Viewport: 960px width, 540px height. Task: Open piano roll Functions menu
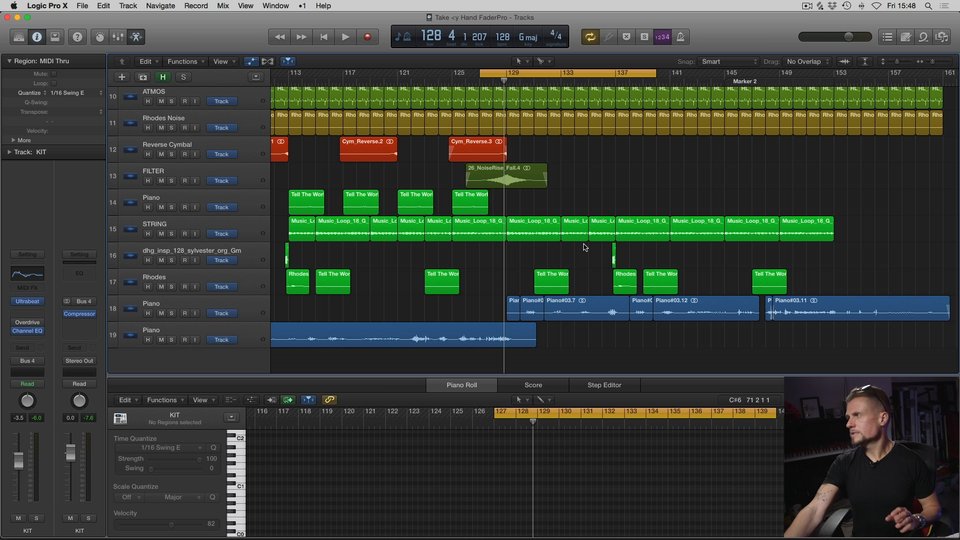tap(165, 400)
